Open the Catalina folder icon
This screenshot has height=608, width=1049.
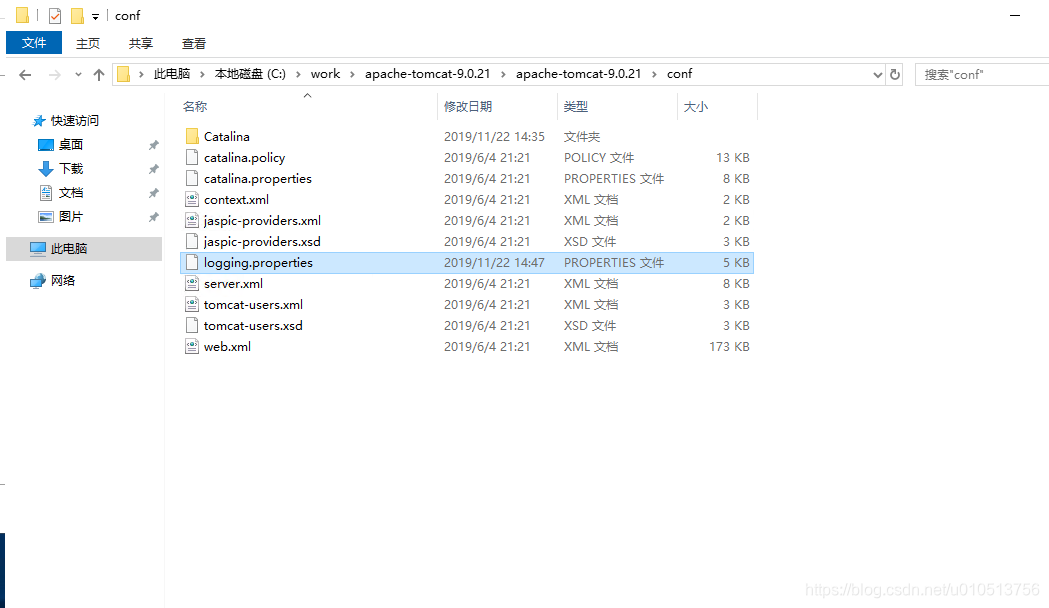[x=192, y=136]
